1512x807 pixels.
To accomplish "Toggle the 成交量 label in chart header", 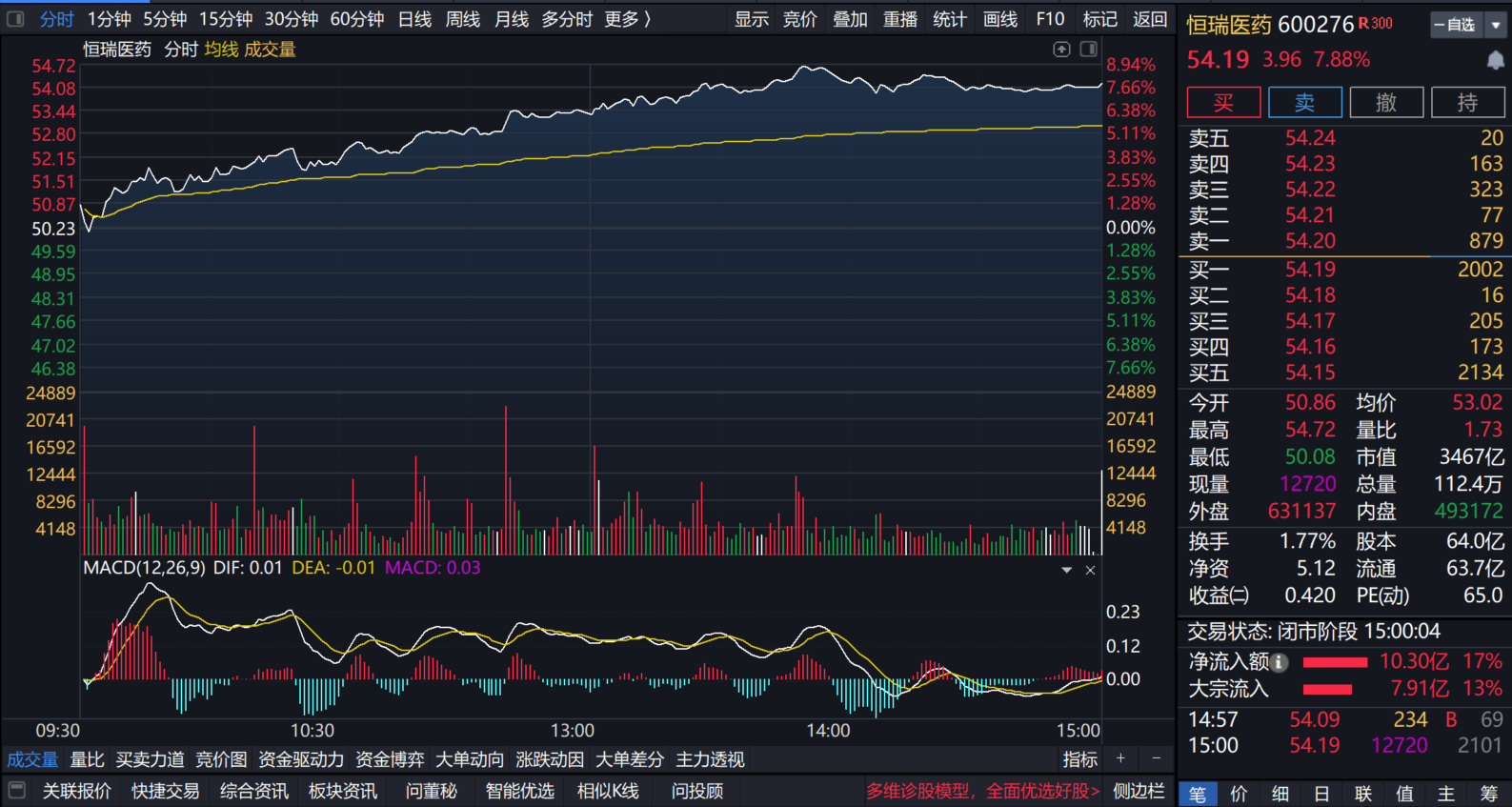I will 270,50.
